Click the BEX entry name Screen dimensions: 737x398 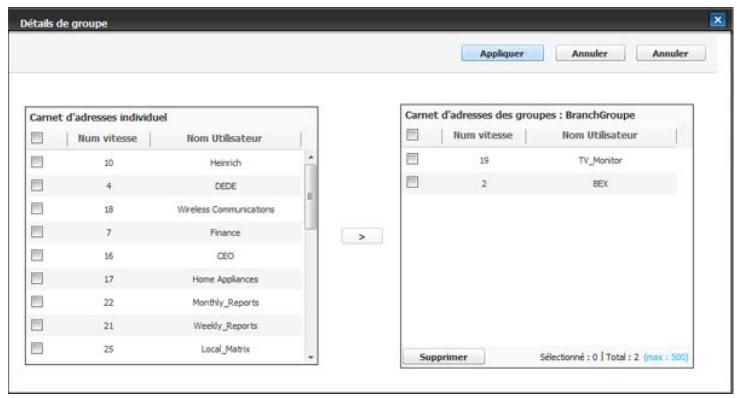[600, 184]
